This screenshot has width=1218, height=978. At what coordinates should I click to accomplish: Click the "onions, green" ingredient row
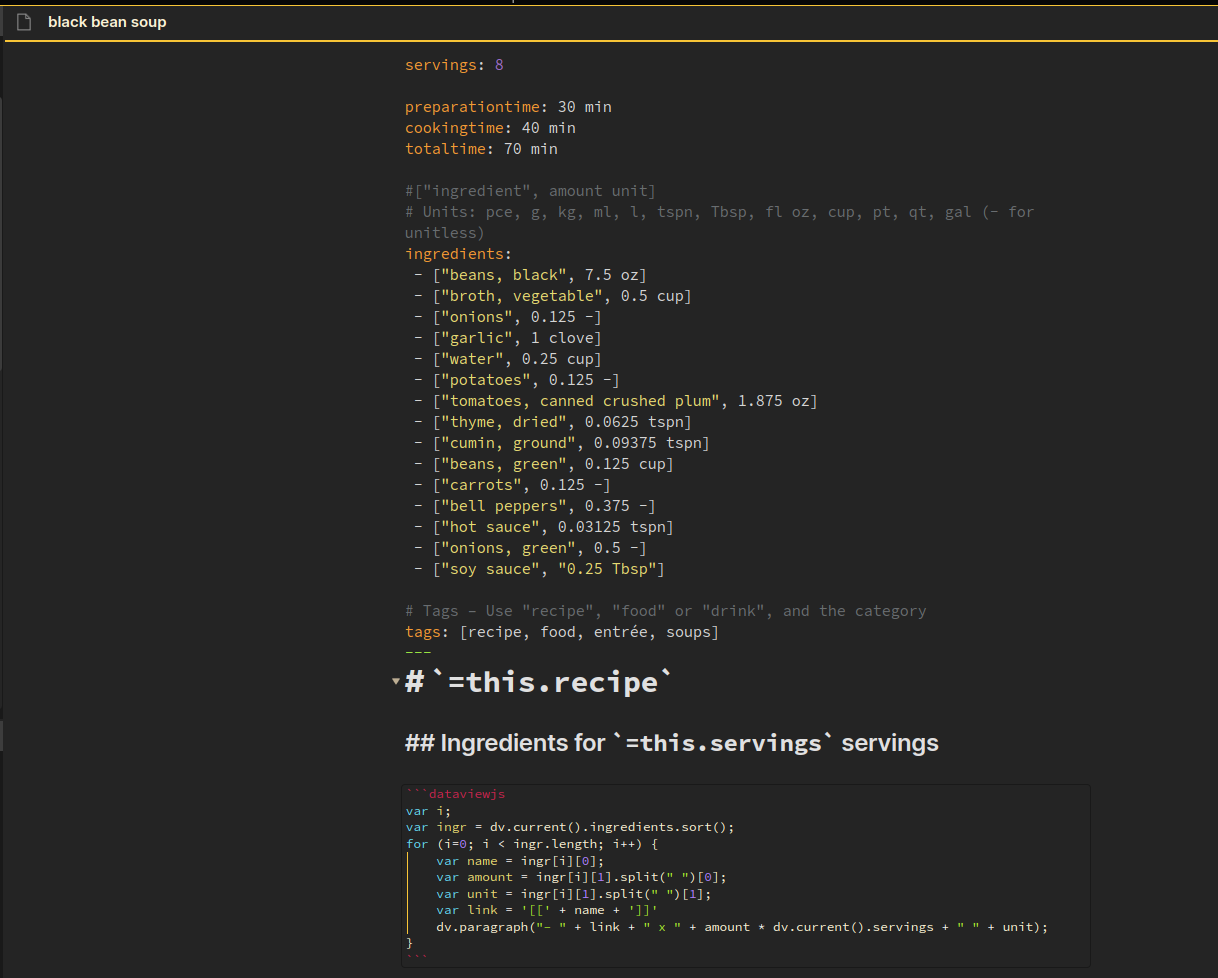[530, 548]
